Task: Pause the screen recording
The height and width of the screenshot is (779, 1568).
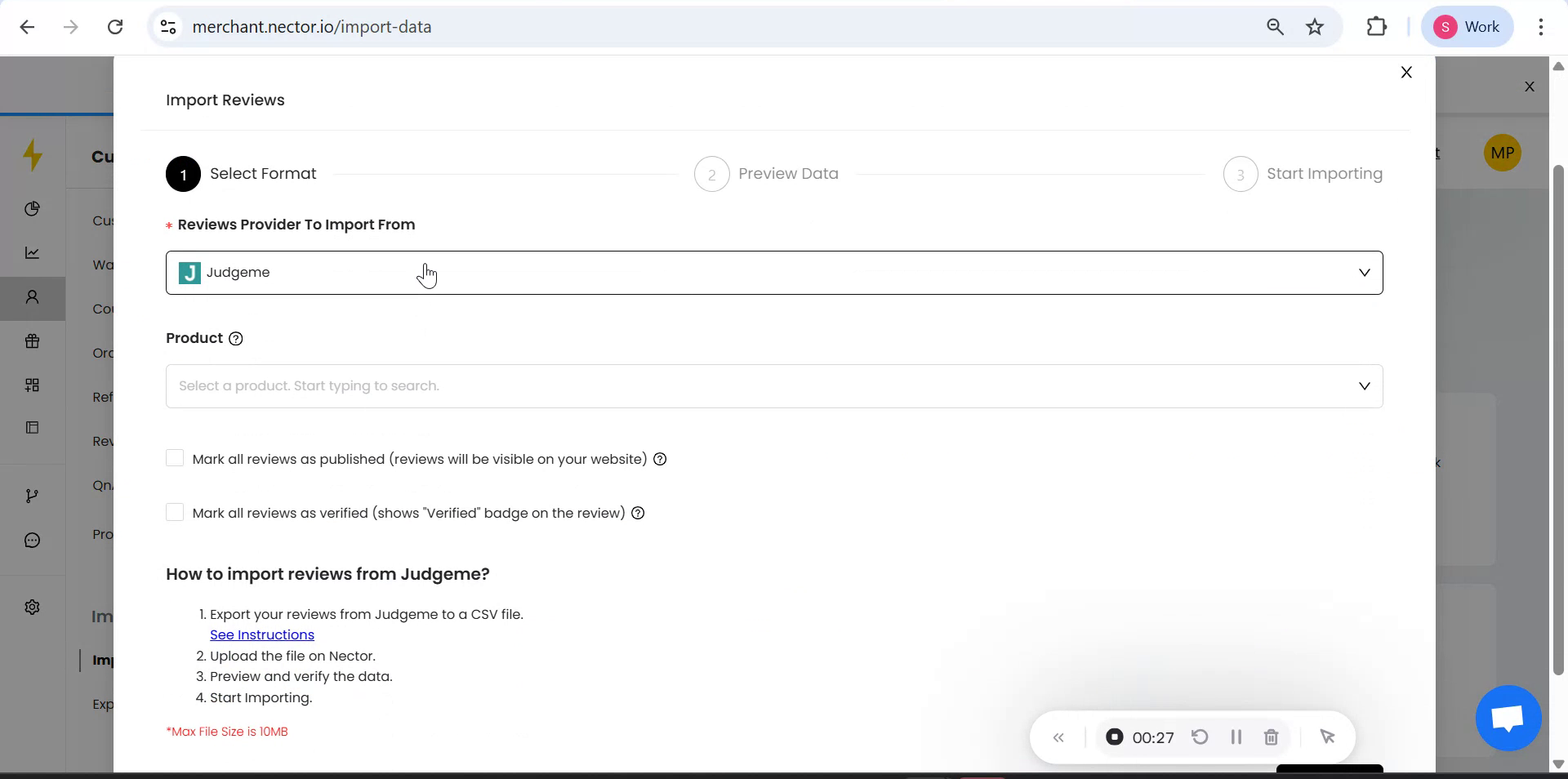Action: pyautogui.click(x=1236, y=737)
